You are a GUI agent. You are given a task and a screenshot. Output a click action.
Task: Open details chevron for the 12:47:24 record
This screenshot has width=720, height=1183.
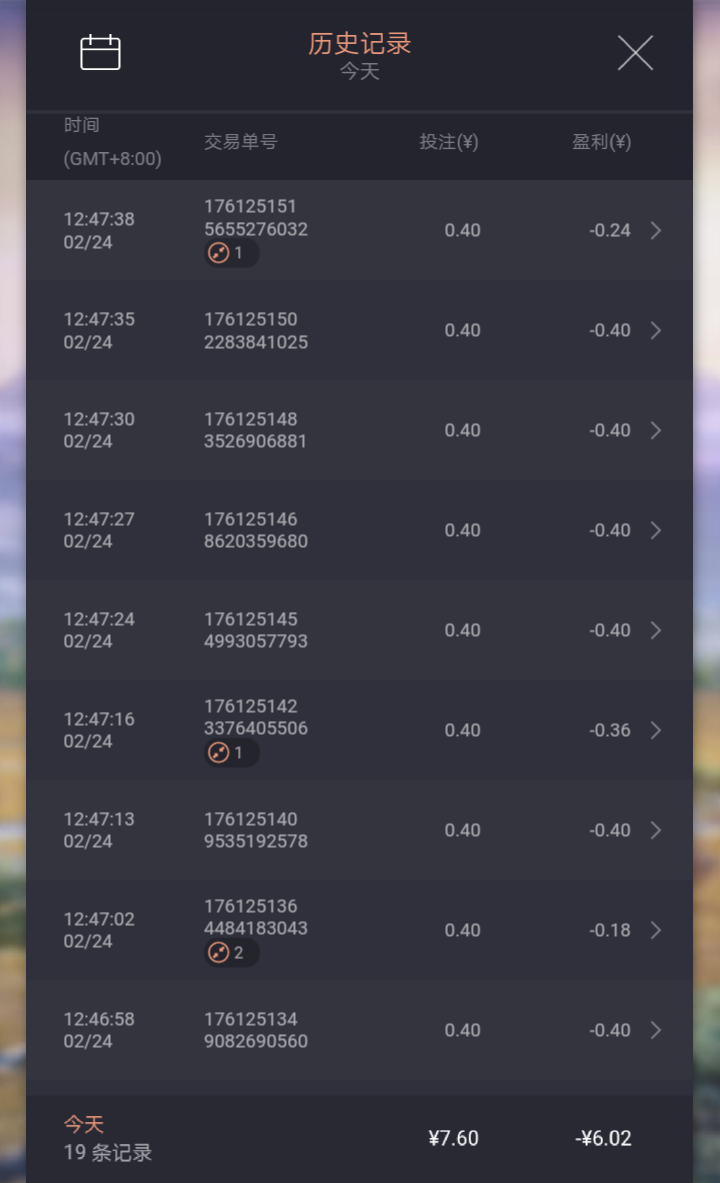[656, 631]
